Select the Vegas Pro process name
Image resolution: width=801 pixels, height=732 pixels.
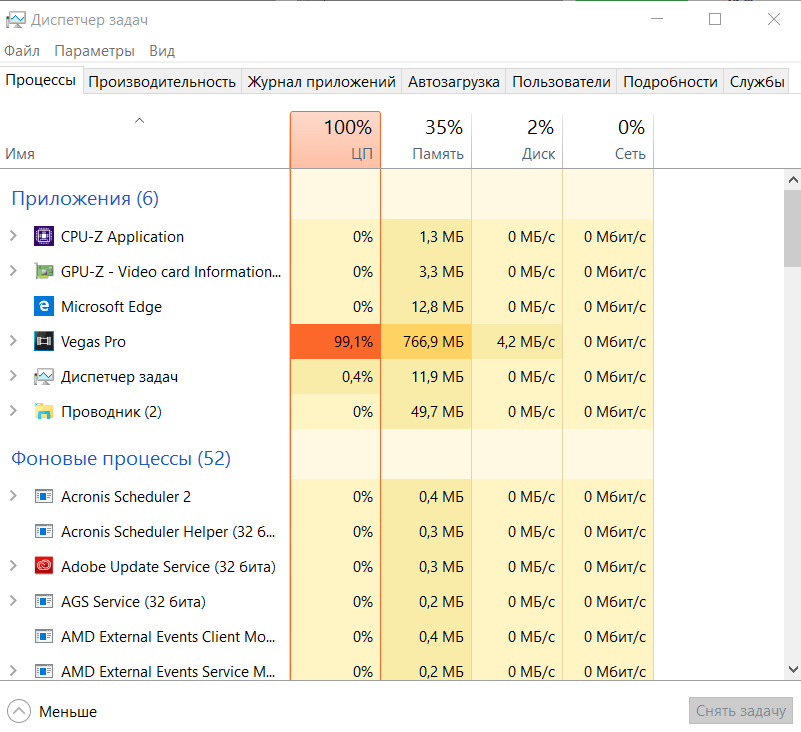click(x=93, y=342)
